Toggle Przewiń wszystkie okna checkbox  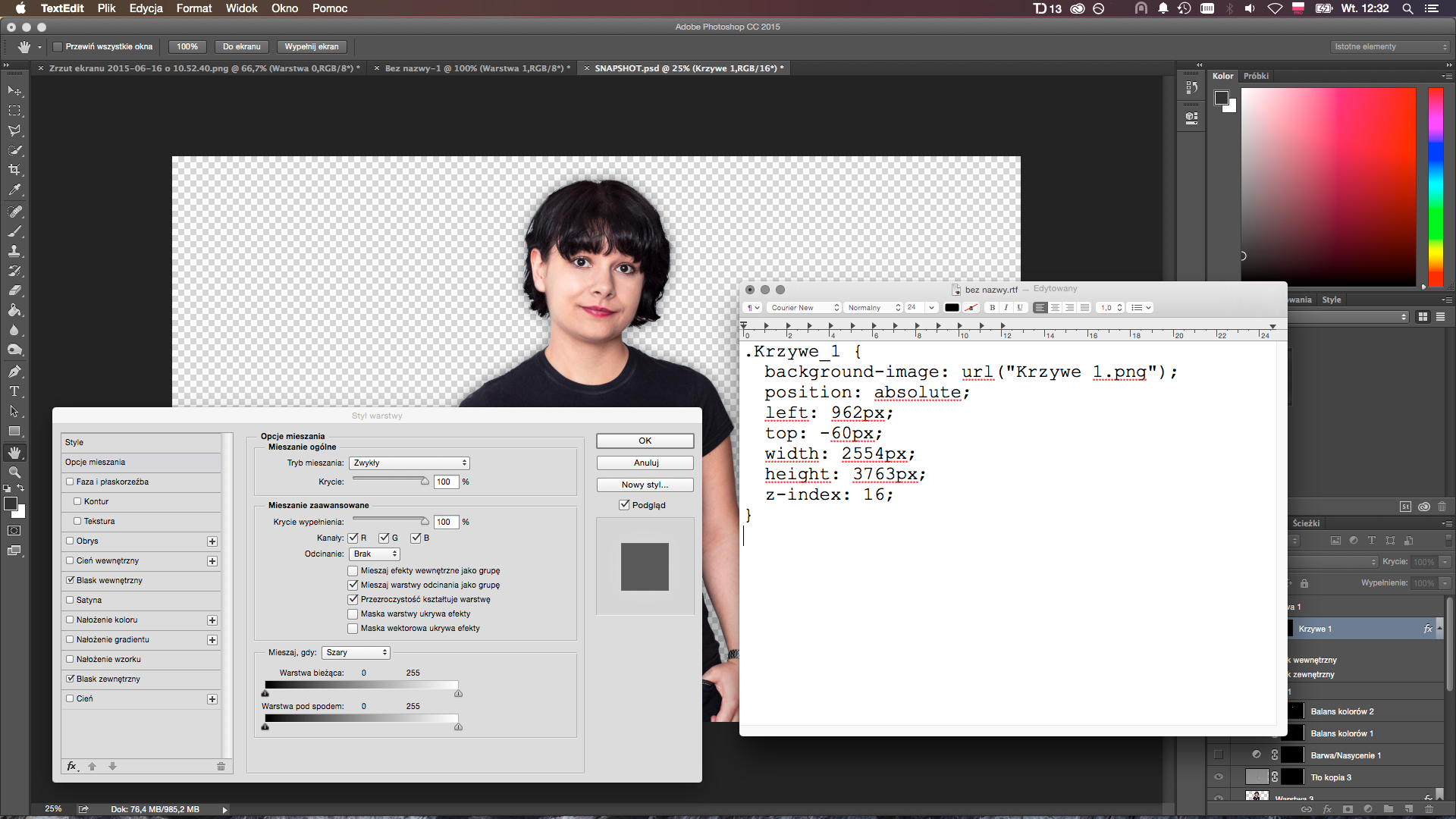tap(57, 47)
